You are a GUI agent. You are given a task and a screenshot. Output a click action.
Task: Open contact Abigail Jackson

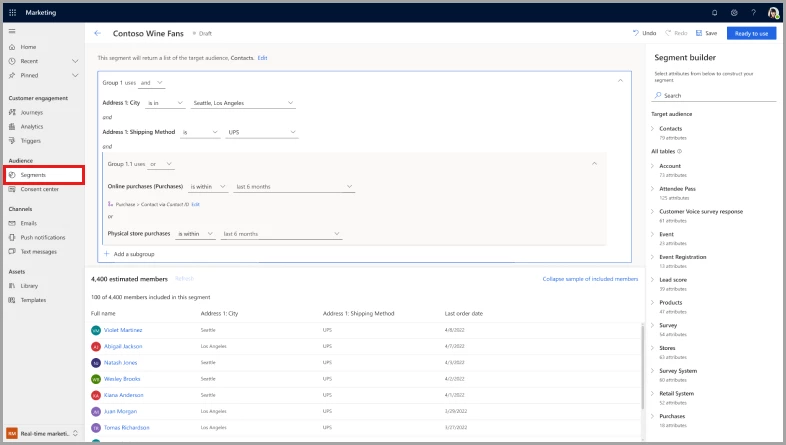pos(123,346)
